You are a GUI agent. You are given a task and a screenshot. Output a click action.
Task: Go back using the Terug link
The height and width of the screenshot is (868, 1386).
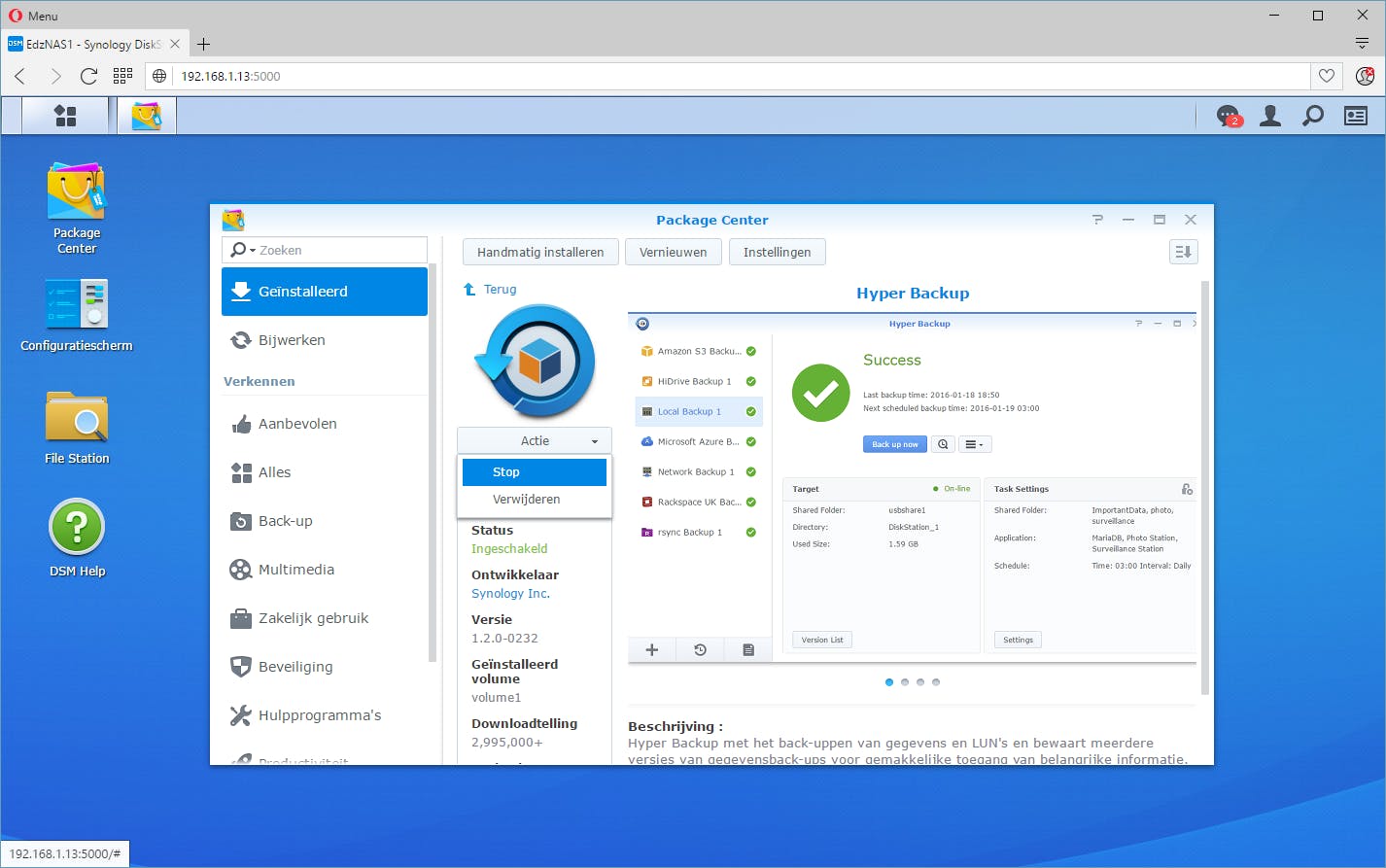click(490, 289)
